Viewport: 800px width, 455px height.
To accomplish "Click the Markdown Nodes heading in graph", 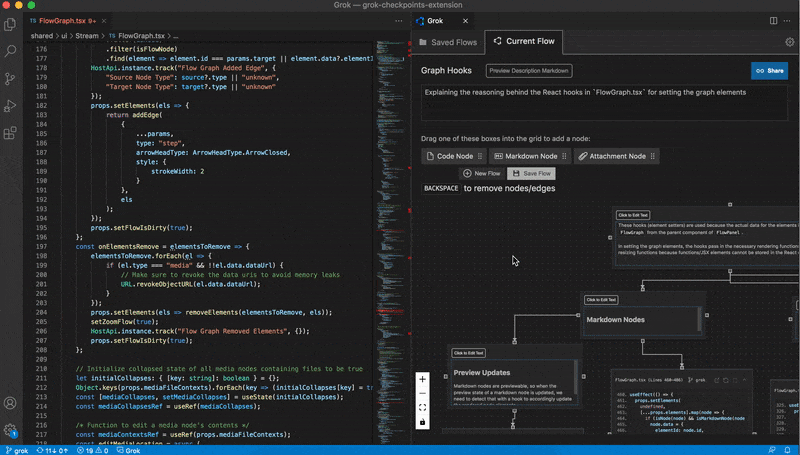I will coord(615,320).
